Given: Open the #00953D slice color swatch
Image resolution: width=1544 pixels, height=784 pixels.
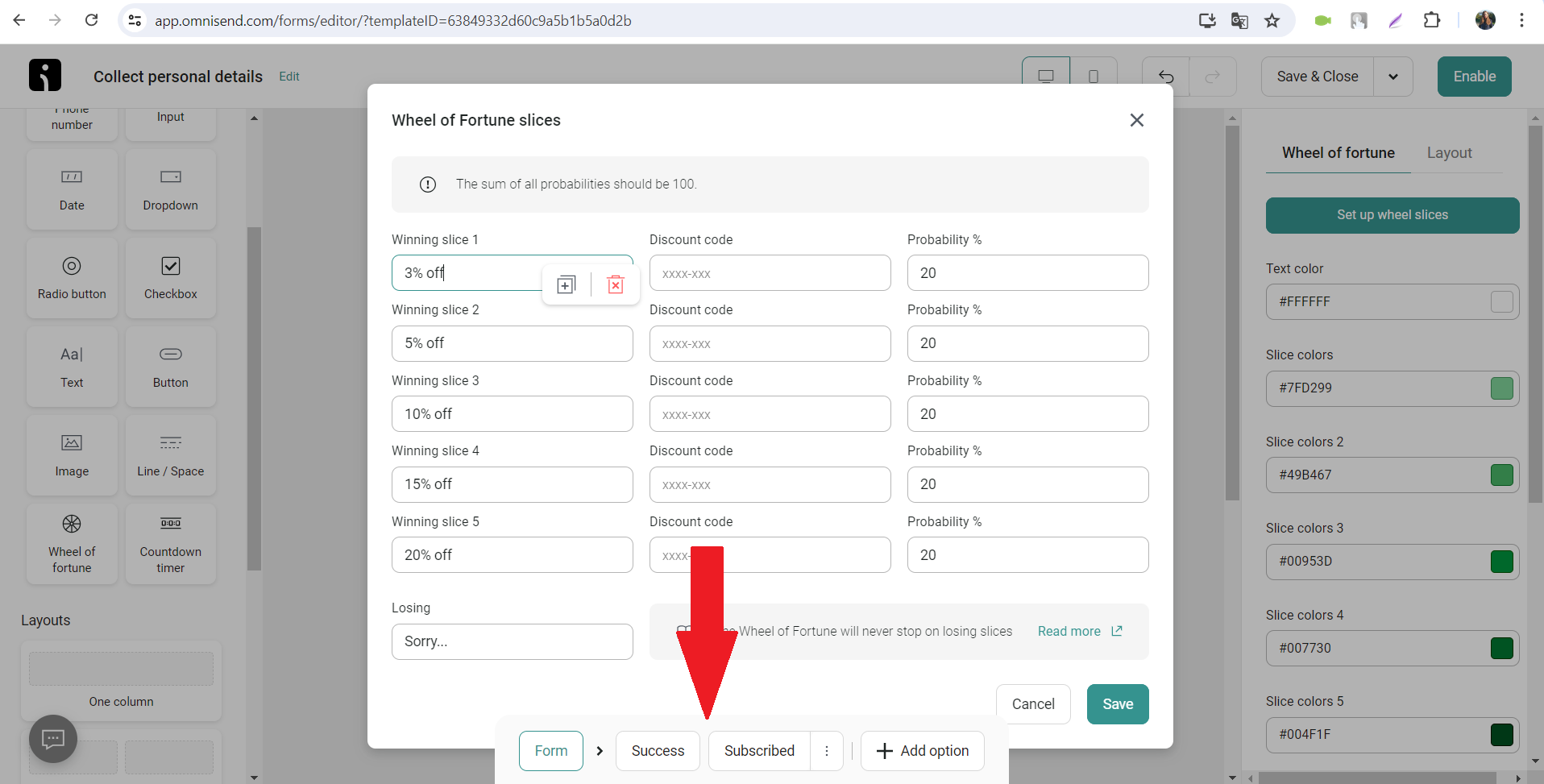Looking at the screenshot, I should tap(1502, 562).
